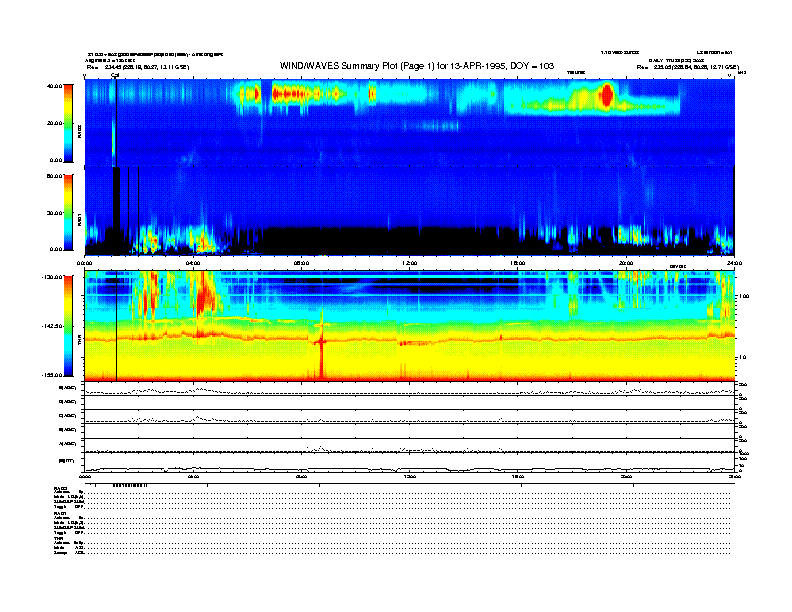
Task: Click the 24:00 time label under RAD1 panel
Action: click(x=734, y=263)
